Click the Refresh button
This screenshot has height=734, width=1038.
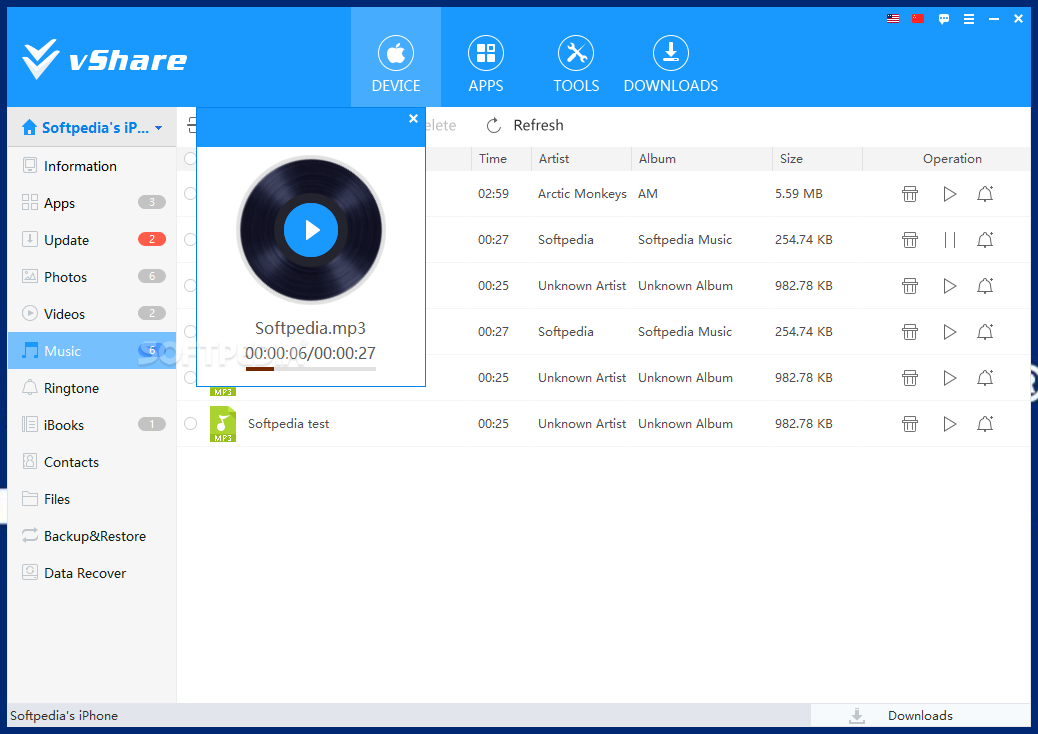tap(525, 125)
